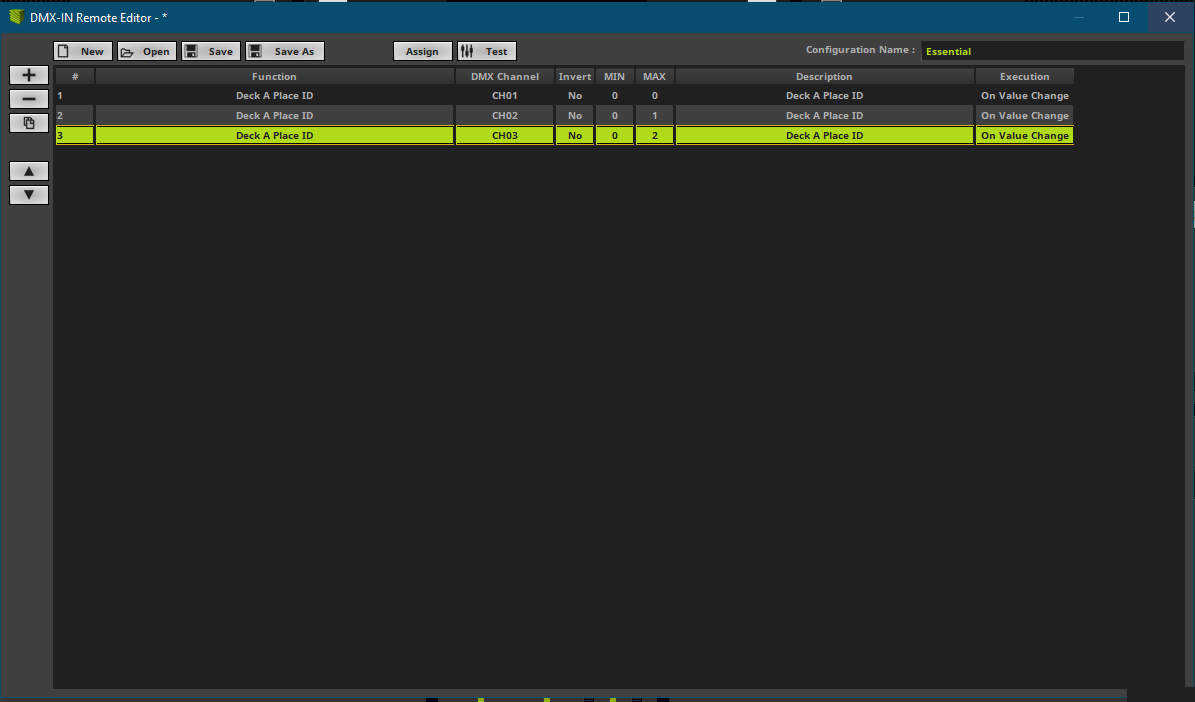The width and height of the screenshot is (1195, 702).
Task: Move the selected entry down with the down arrow
Action: coord(28,194)
